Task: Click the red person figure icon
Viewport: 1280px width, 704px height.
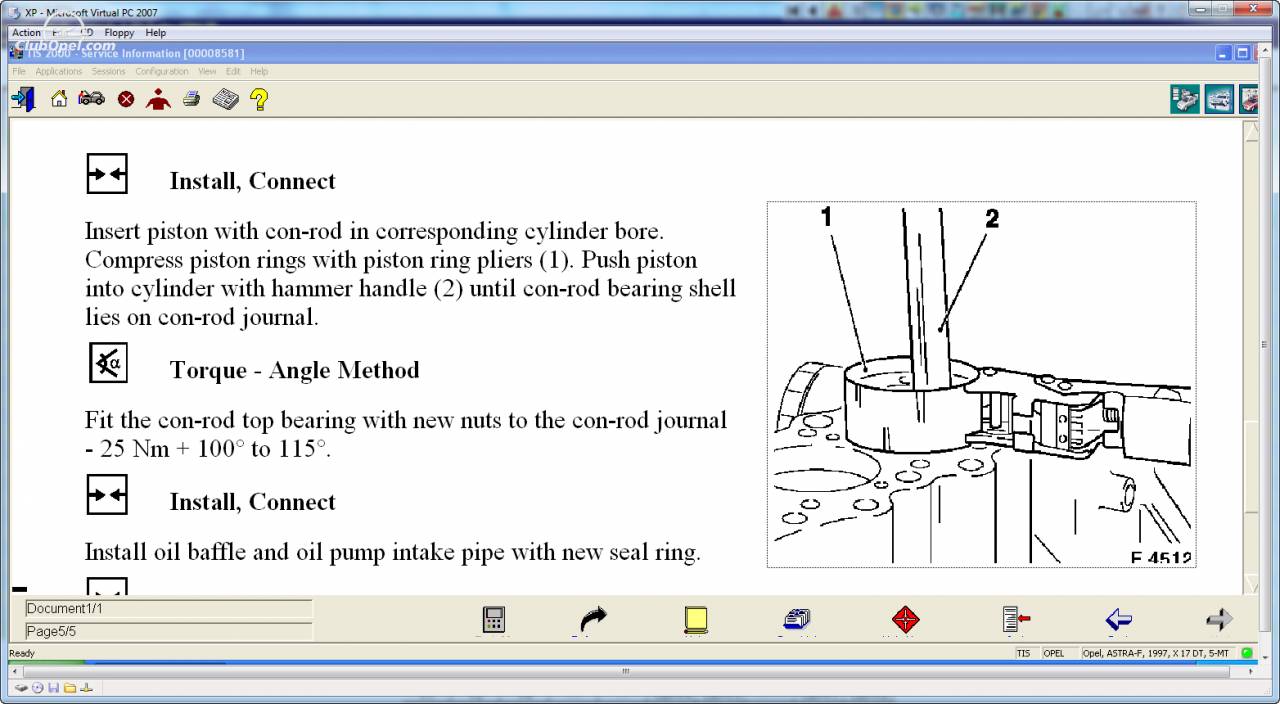Action: (x=158, y=99)
